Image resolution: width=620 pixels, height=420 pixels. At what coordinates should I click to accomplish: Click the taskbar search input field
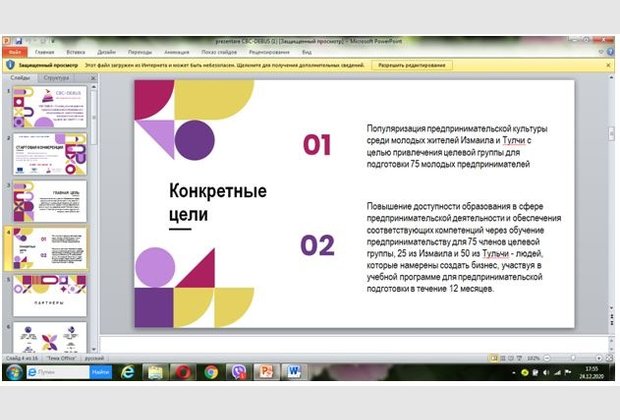point(58,372)
